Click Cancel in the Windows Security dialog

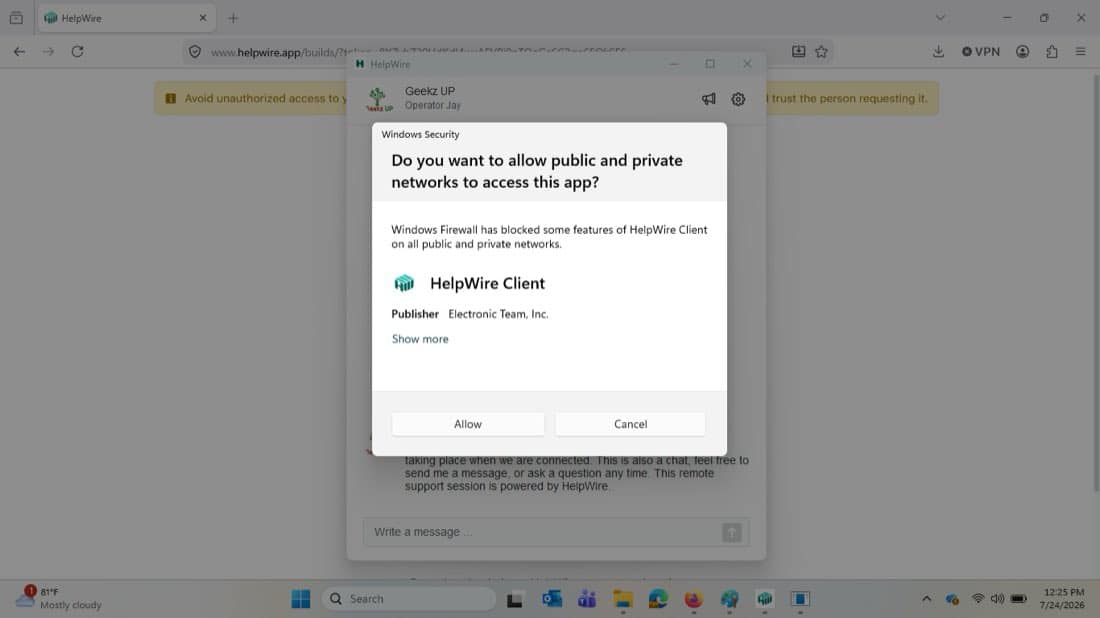click(x=630, y=424)
